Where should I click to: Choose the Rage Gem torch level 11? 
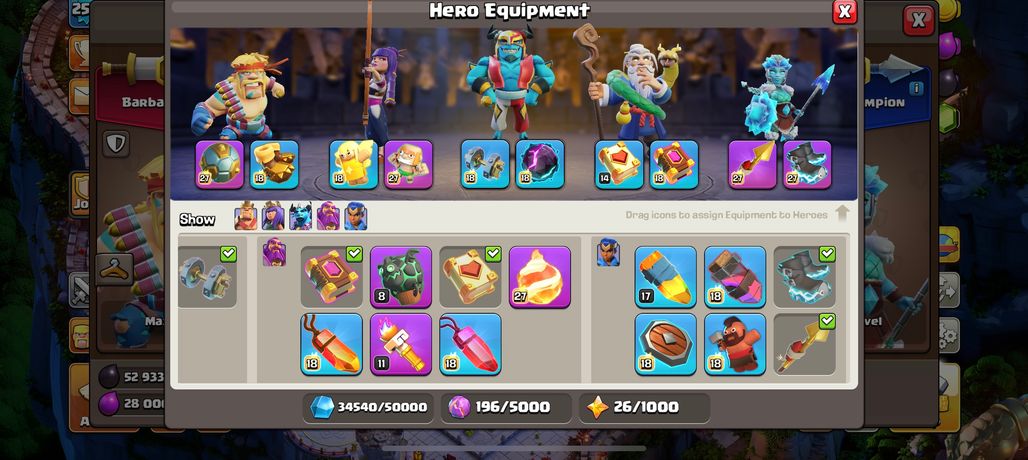(x=401, y=344)
